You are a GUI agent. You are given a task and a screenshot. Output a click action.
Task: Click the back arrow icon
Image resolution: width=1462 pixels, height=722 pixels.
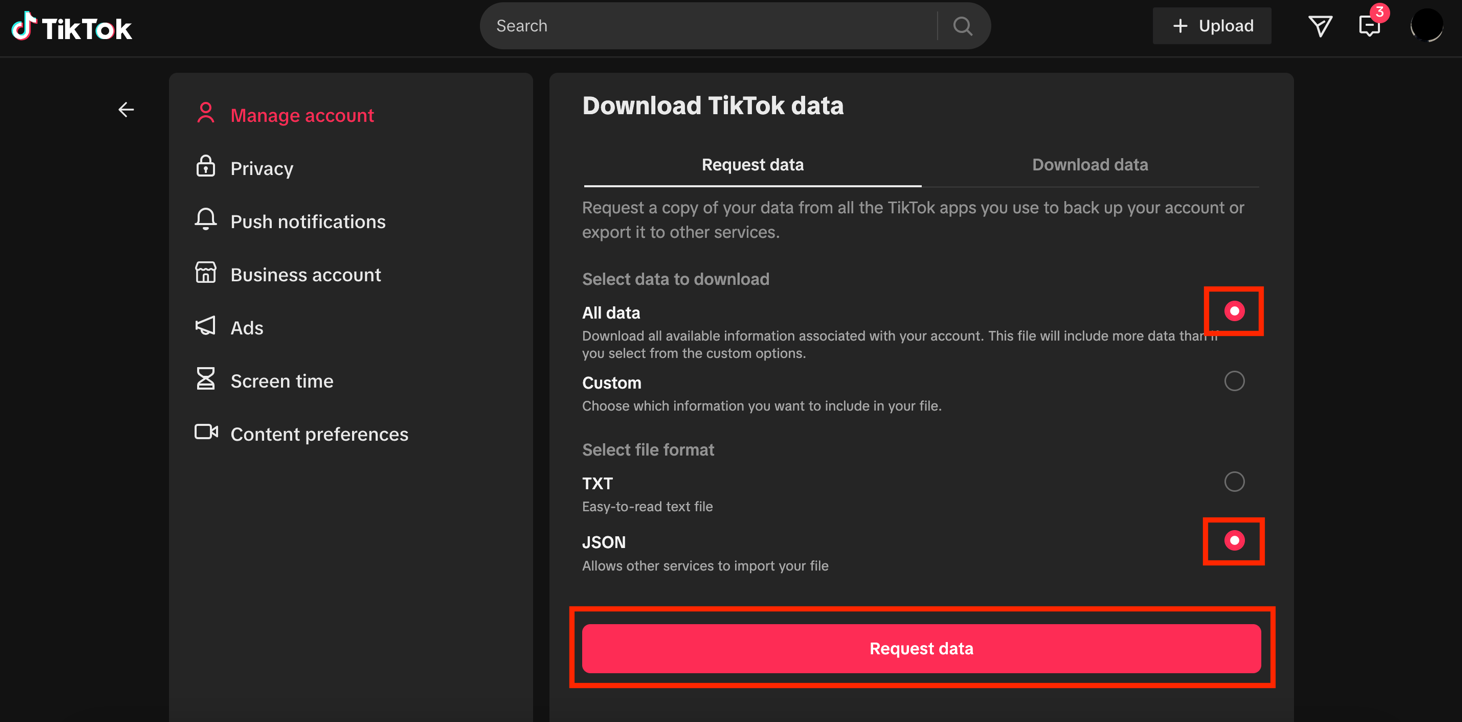click(x=125, y=109)
